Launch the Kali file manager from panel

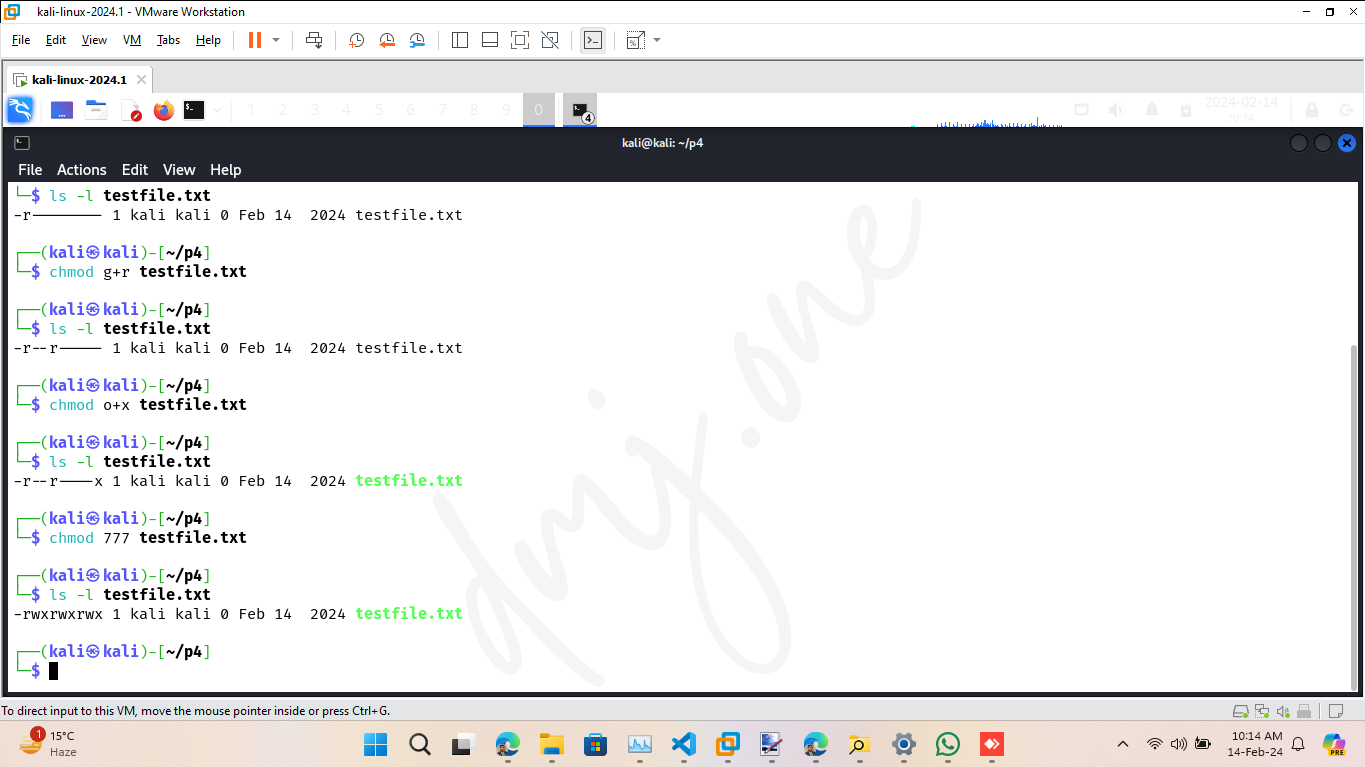coord(96,110)
